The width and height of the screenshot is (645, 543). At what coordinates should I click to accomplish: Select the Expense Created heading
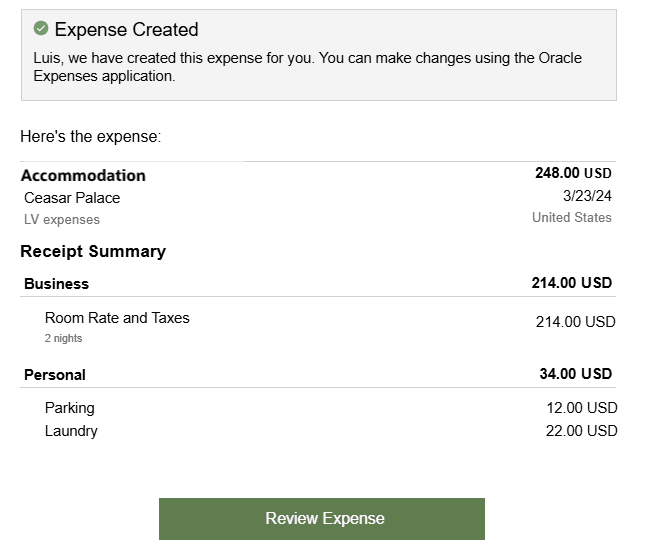(x=126, y=30)
